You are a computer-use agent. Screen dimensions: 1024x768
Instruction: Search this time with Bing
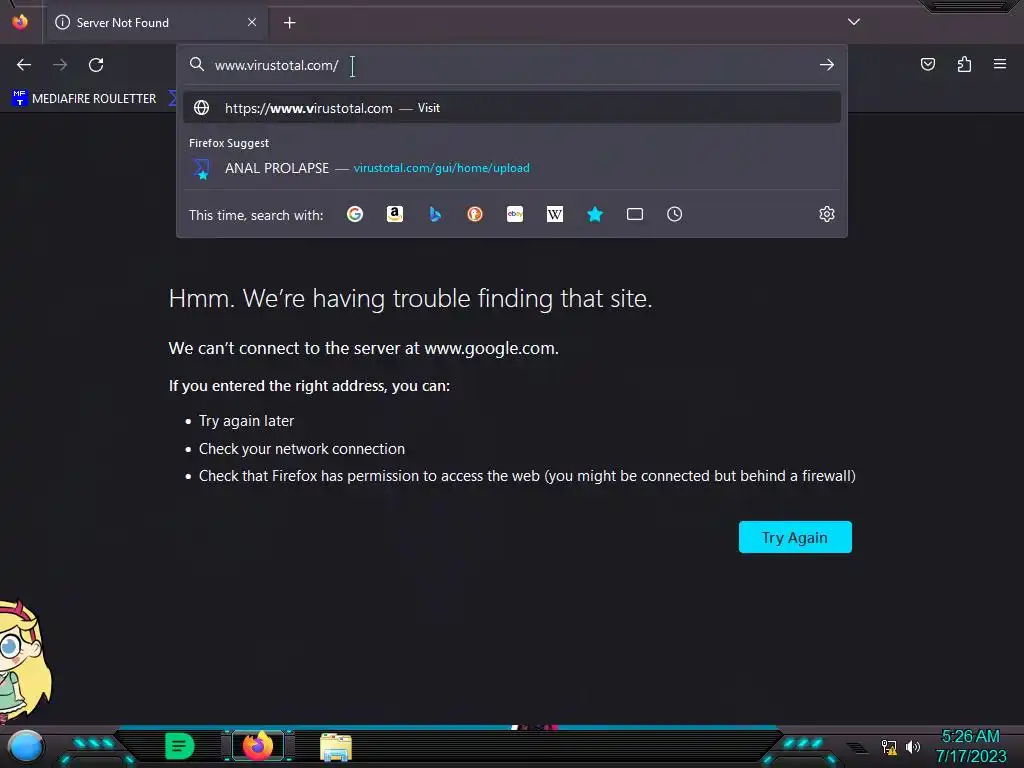point(435,214)
